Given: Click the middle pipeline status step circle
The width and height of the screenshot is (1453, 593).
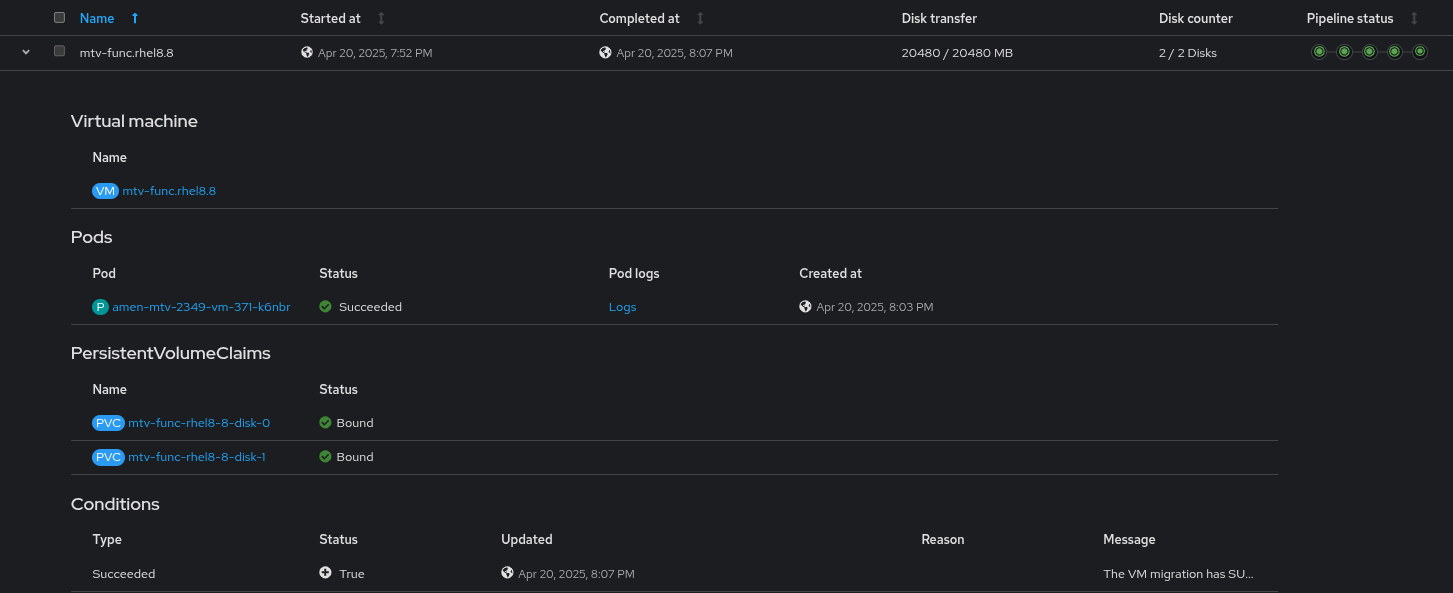Looking at the screenshot, I should tap(1369, 52).
